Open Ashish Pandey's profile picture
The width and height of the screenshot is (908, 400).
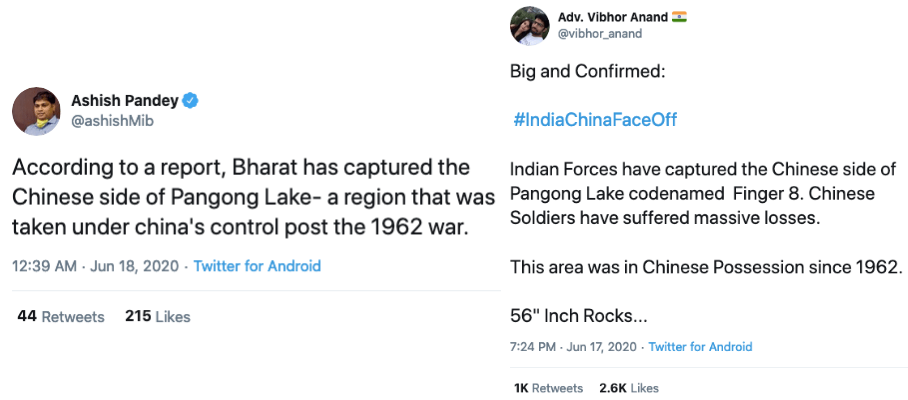(x=36, y=111)
